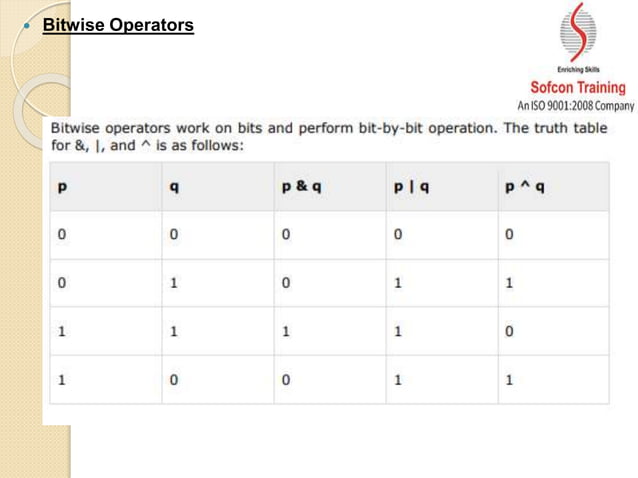Click the 'An ISO 9001:2008 Company' text

pos(575,106)
